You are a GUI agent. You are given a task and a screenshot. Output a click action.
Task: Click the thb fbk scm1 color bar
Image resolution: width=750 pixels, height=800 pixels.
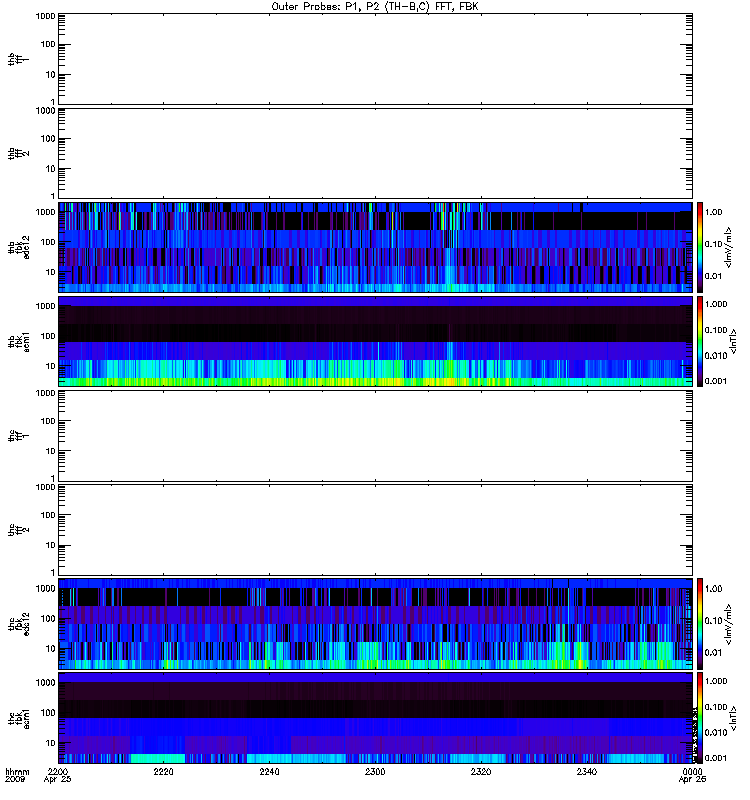(x=700, y=341)
